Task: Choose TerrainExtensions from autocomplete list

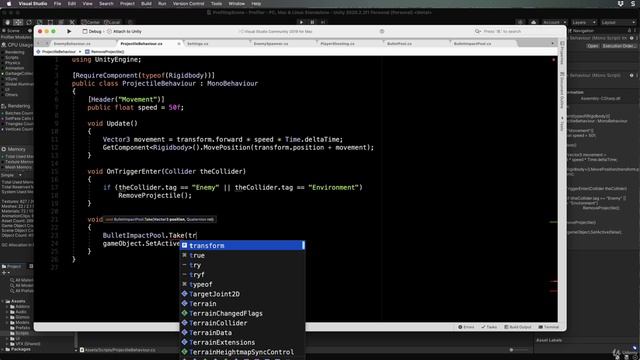Action: [242, 342]
